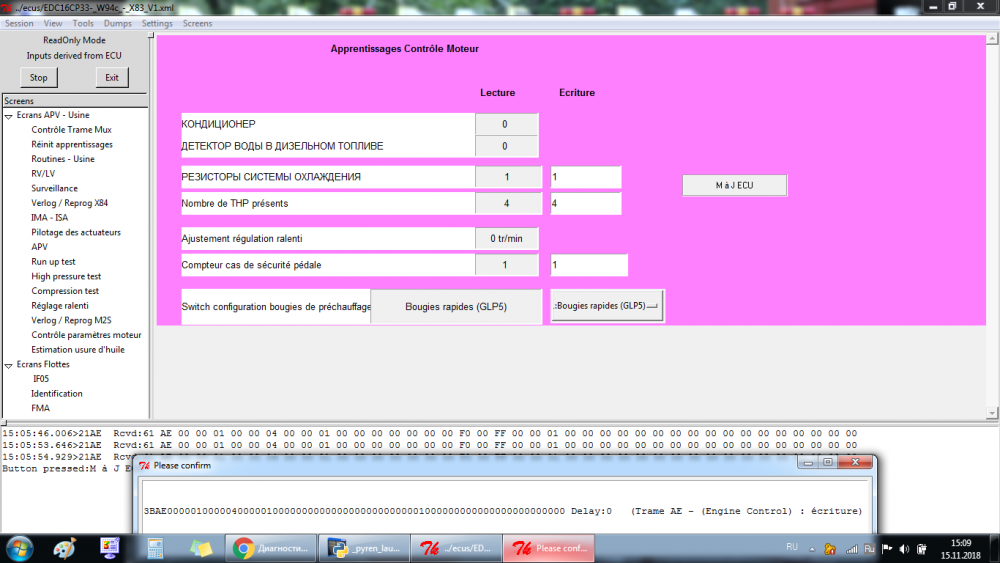Switch to Please conf... taskbar window
1000x563 pixels.
[549, 548]
